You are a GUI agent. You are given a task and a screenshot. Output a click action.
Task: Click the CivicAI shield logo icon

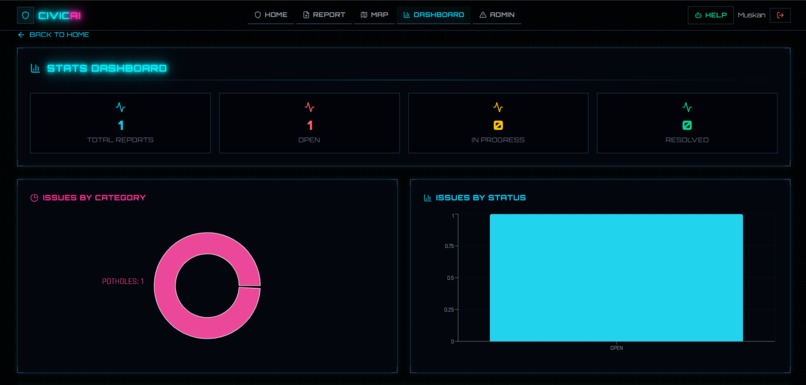point(26,15)
